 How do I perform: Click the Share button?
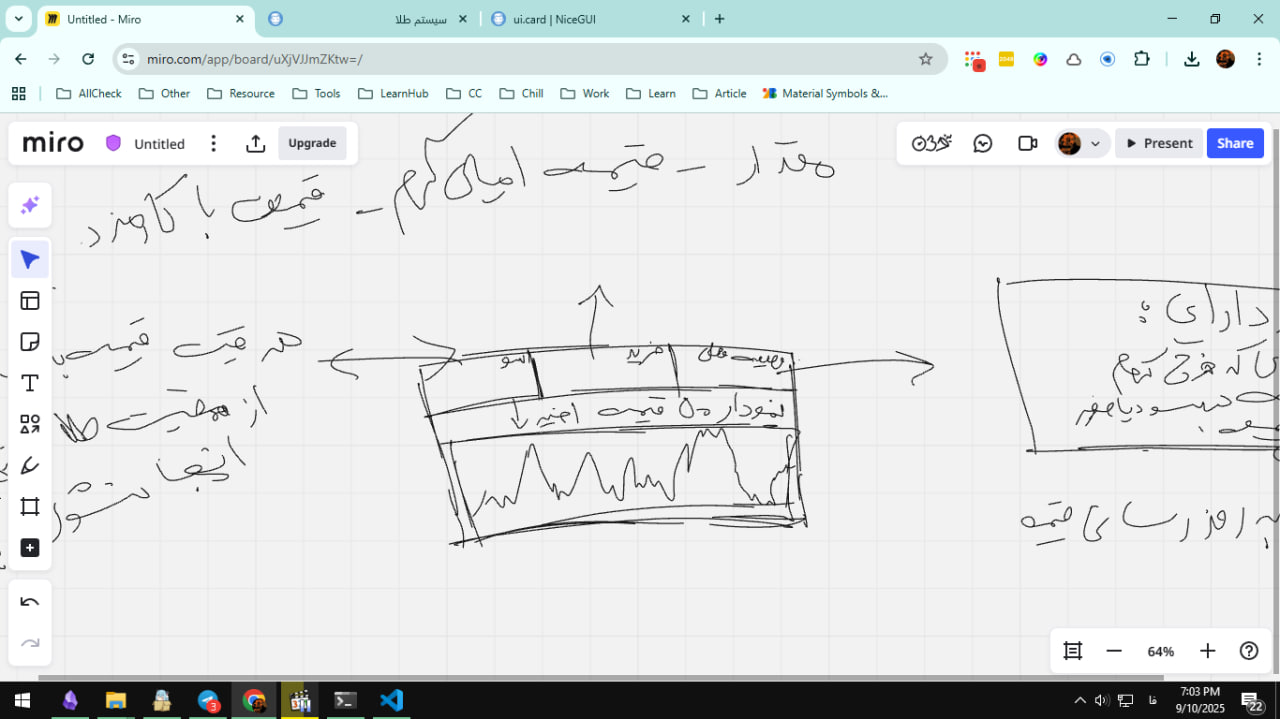pos(1235,143)
